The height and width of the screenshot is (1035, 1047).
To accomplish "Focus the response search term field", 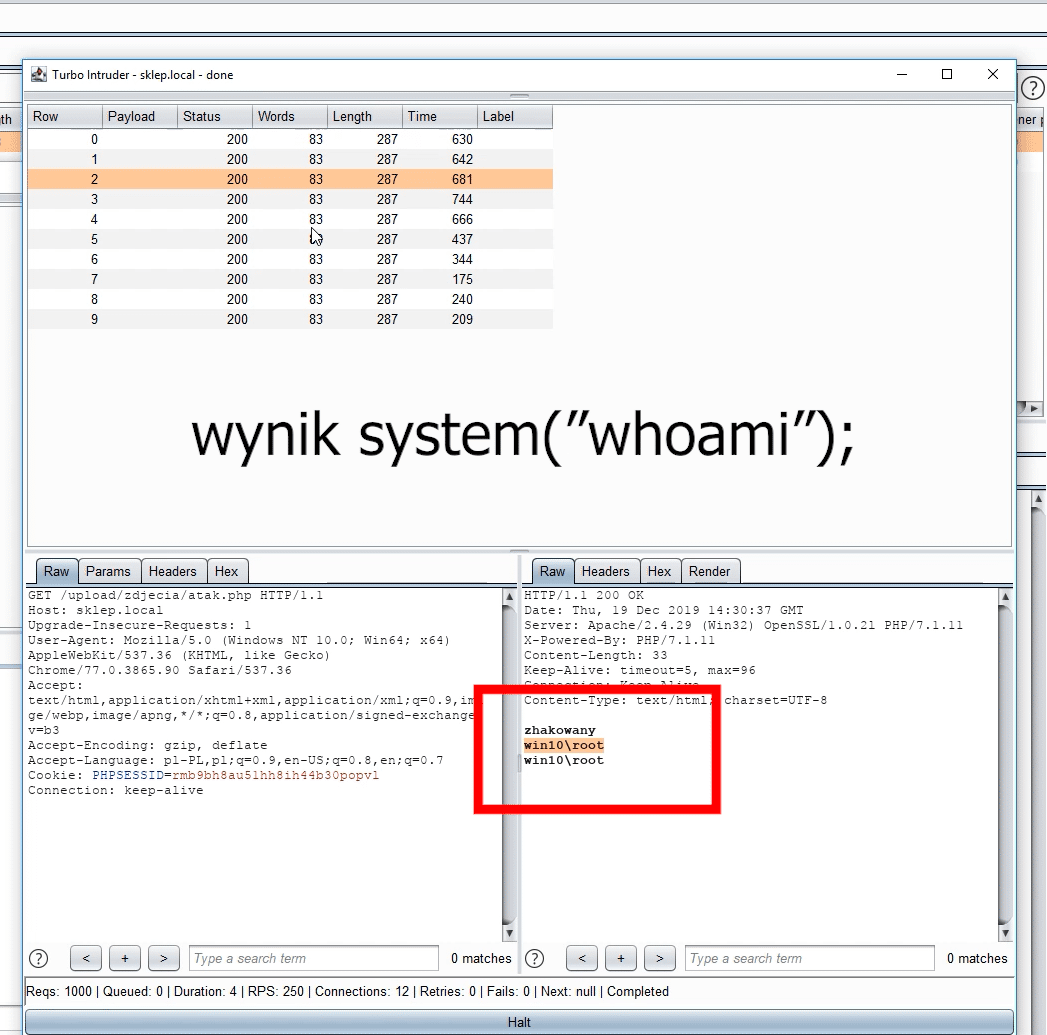I will (x=809, y=958).
